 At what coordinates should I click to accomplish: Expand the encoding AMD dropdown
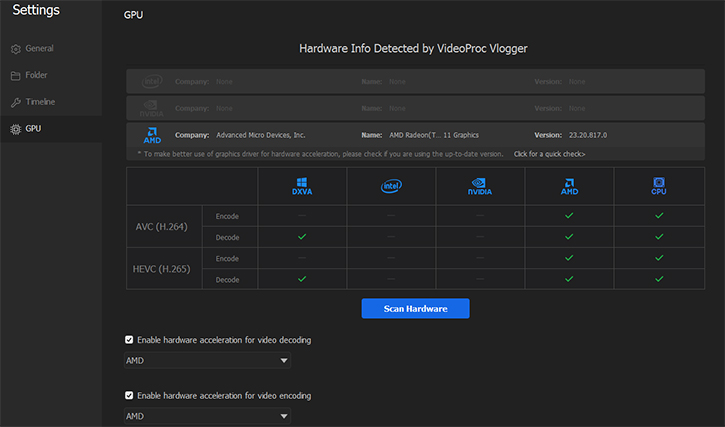[x=207, y=415]
